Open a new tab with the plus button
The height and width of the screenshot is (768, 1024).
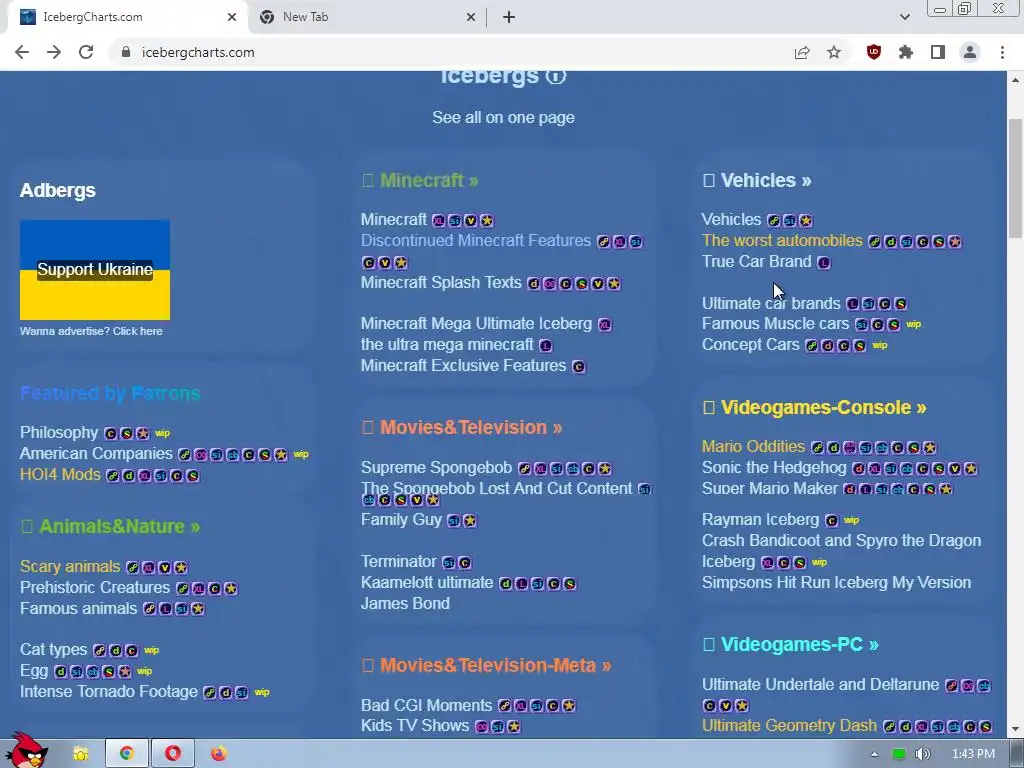click(509, 17)
